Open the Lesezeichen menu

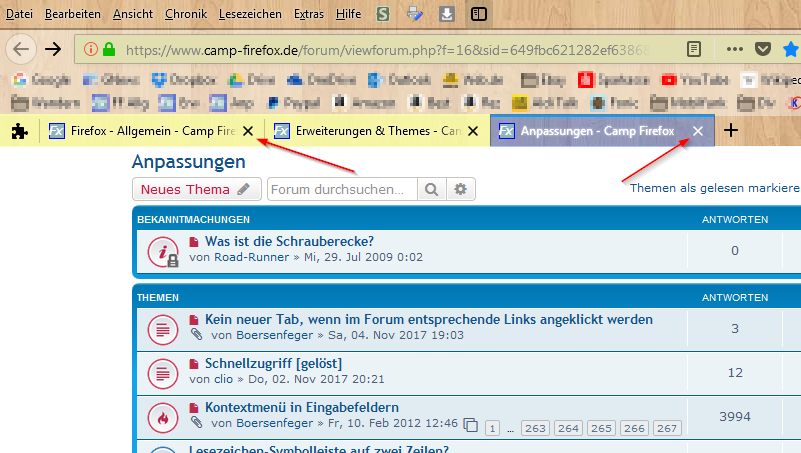(x=250, y=14)
